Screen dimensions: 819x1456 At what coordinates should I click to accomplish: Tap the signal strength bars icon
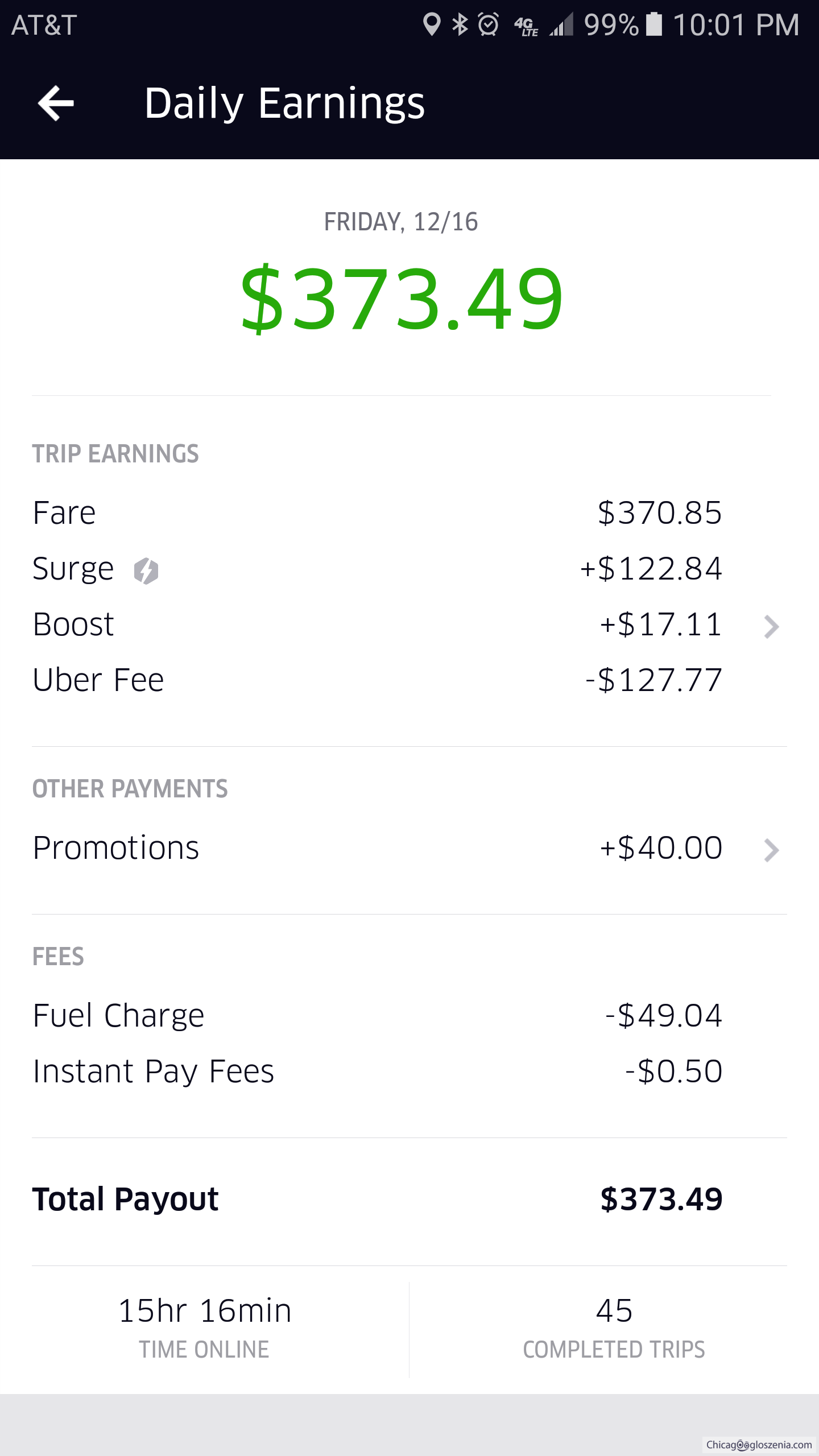(562, 26)
